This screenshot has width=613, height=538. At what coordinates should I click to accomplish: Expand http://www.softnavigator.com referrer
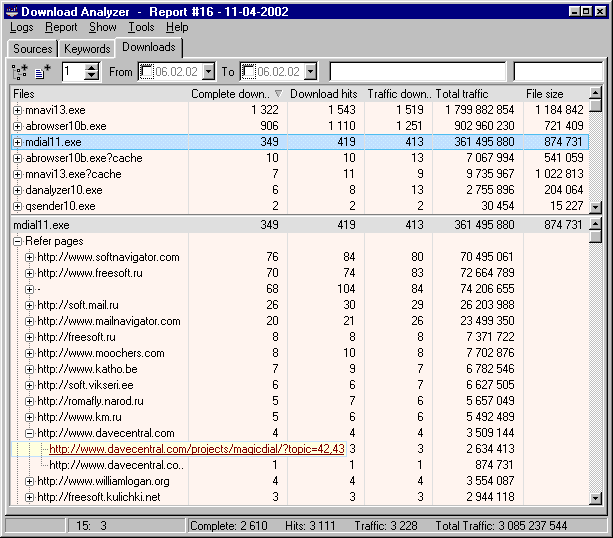tap(29, 257)
